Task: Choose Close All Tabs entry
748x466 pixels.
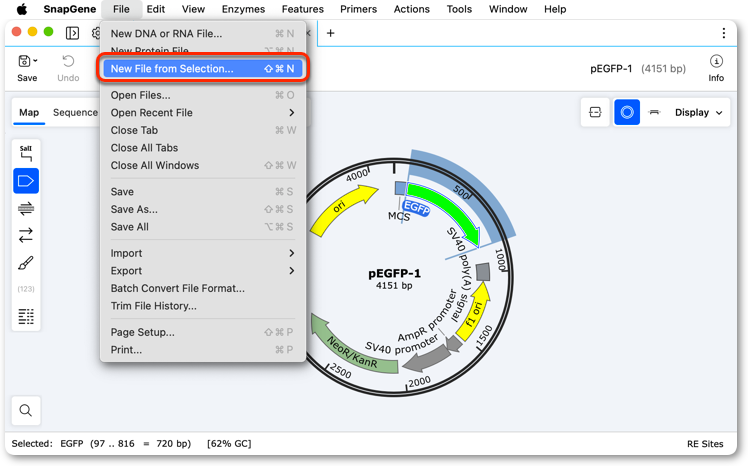Action: (x=203, y=148)
